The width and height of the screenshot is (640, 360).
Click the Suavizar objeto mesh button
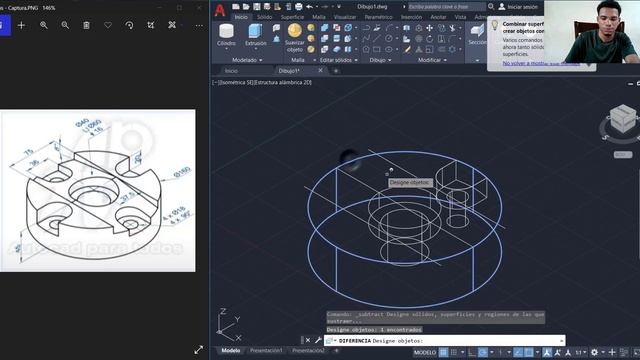click(294, 38)
